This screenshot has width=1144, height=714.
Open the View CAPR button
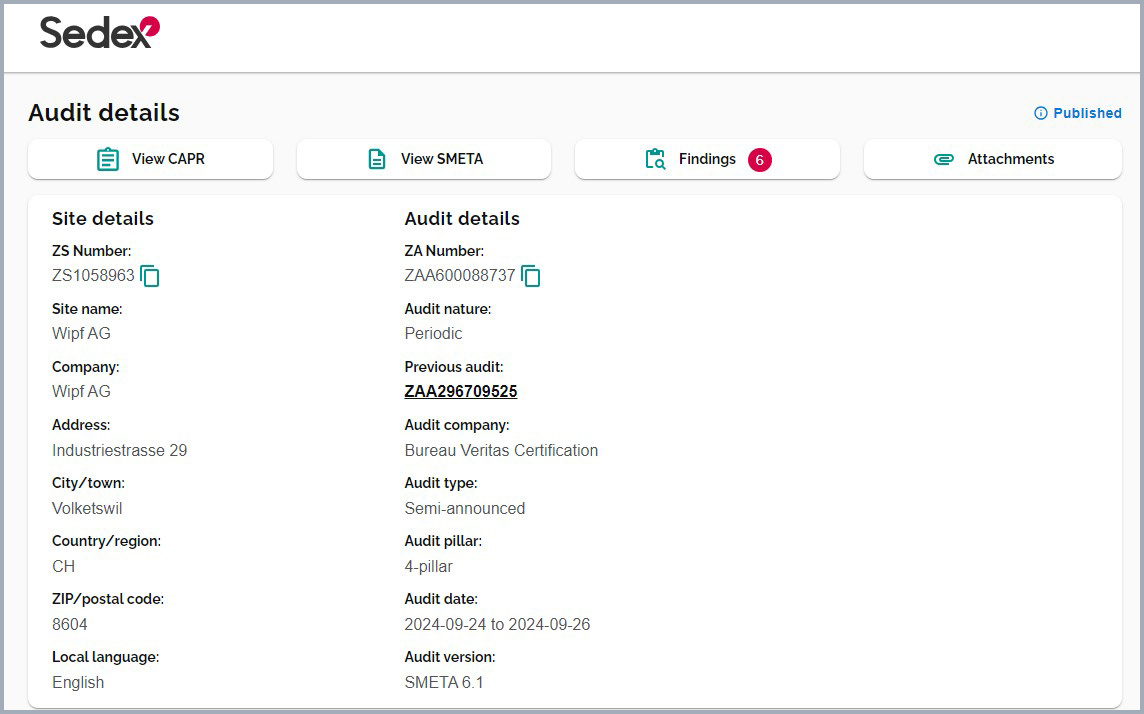coord(150,159)
